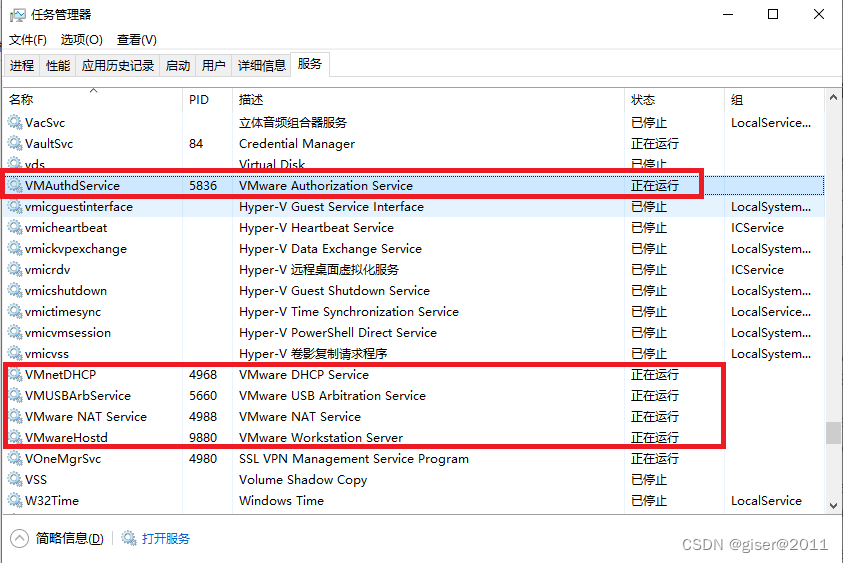Switch to the 性能 tab
The width and height of the screenshot is (843, 563).
click(58, 66)
